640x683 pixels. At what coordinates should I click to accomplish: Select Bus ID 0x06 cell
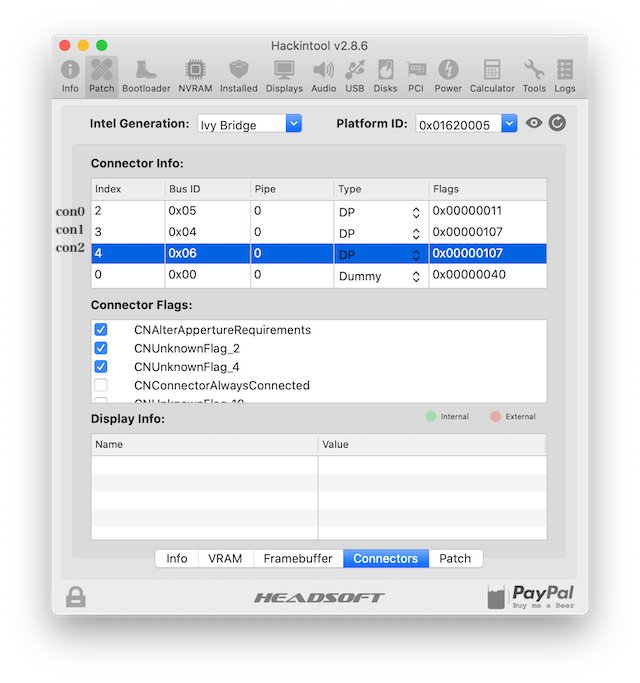(x=208, y=254)
